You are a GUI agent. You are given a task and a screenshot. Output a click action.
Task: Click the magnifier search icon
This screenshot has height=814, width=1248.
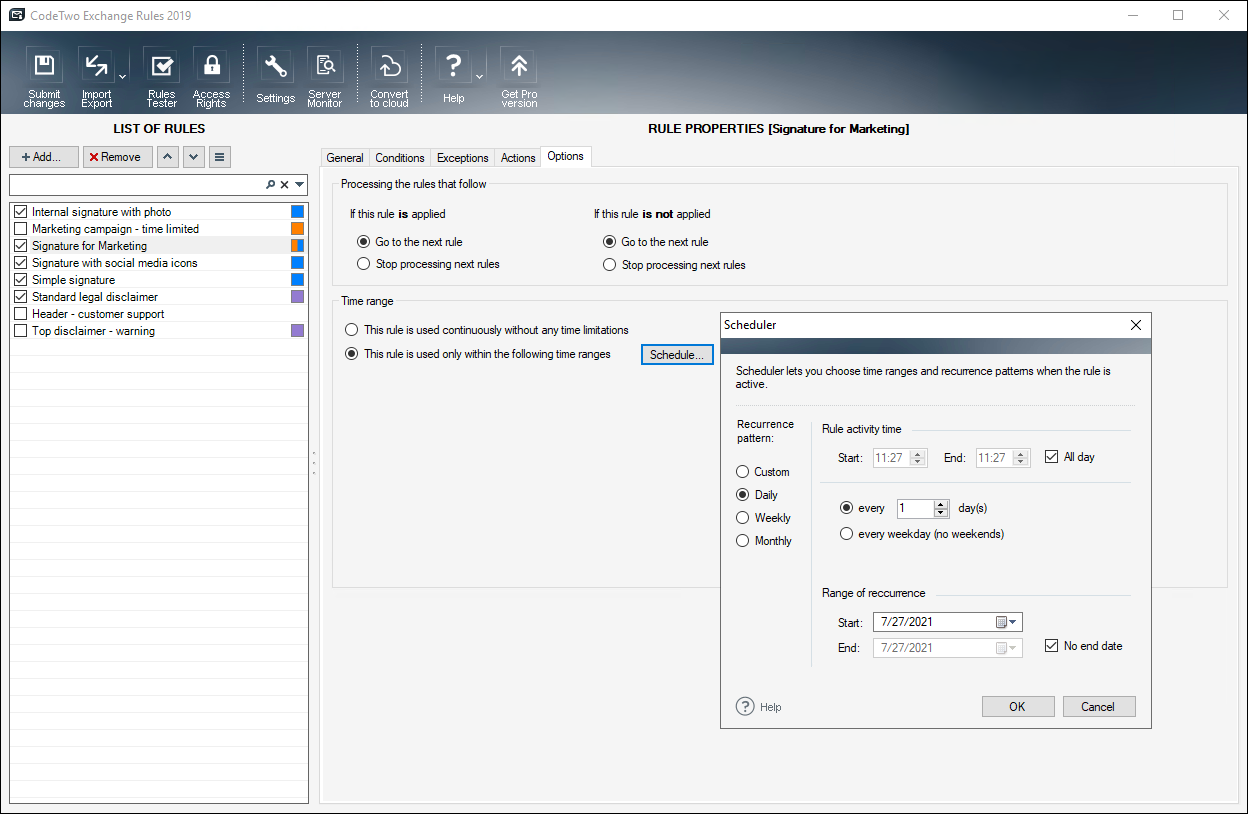tap(270, 185)
